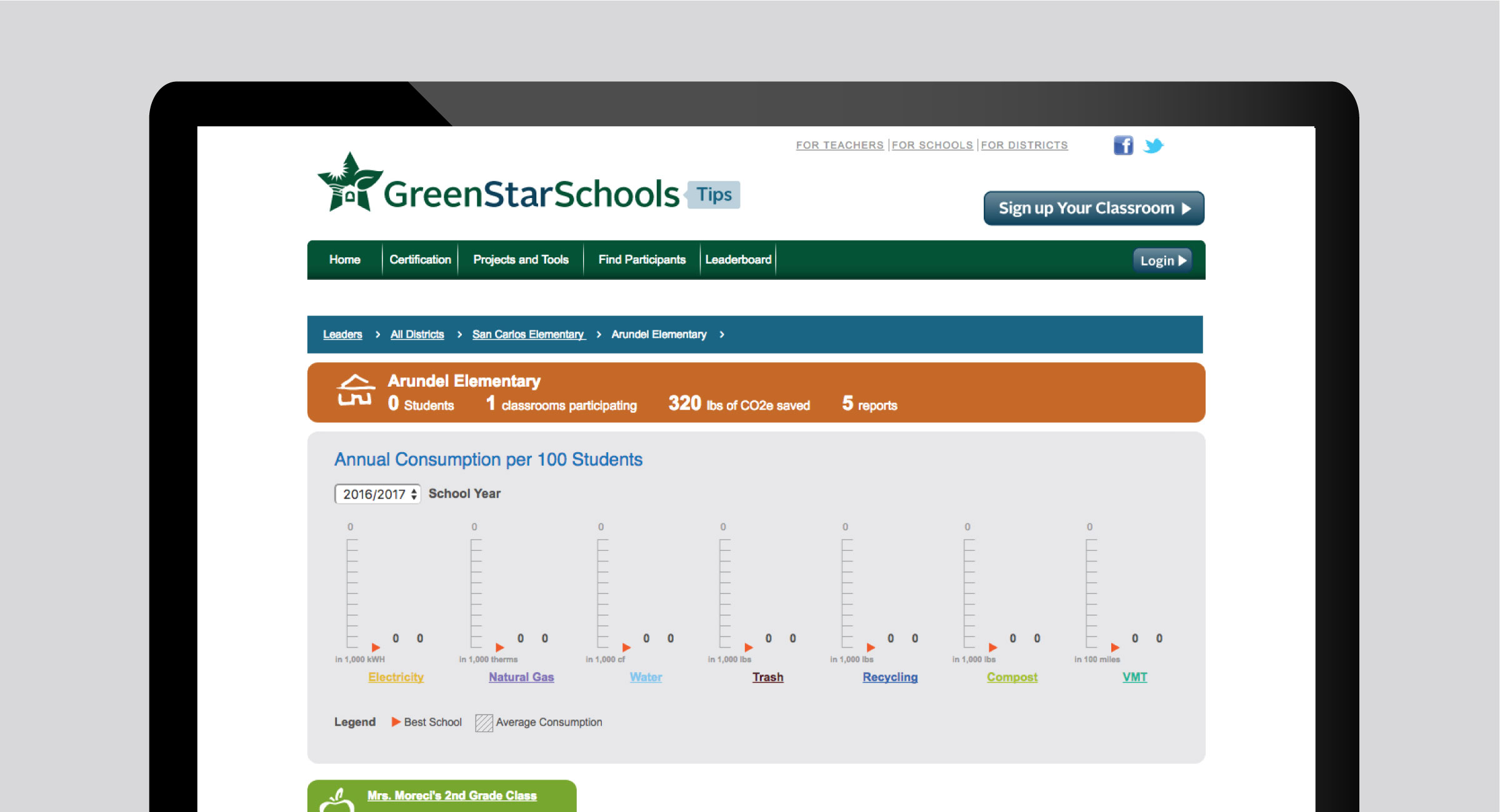Image resolution: width=1500 pixels, height=812 pixels.
Task: Open the Natural Gas chart link
Action: tap(521, 677)
